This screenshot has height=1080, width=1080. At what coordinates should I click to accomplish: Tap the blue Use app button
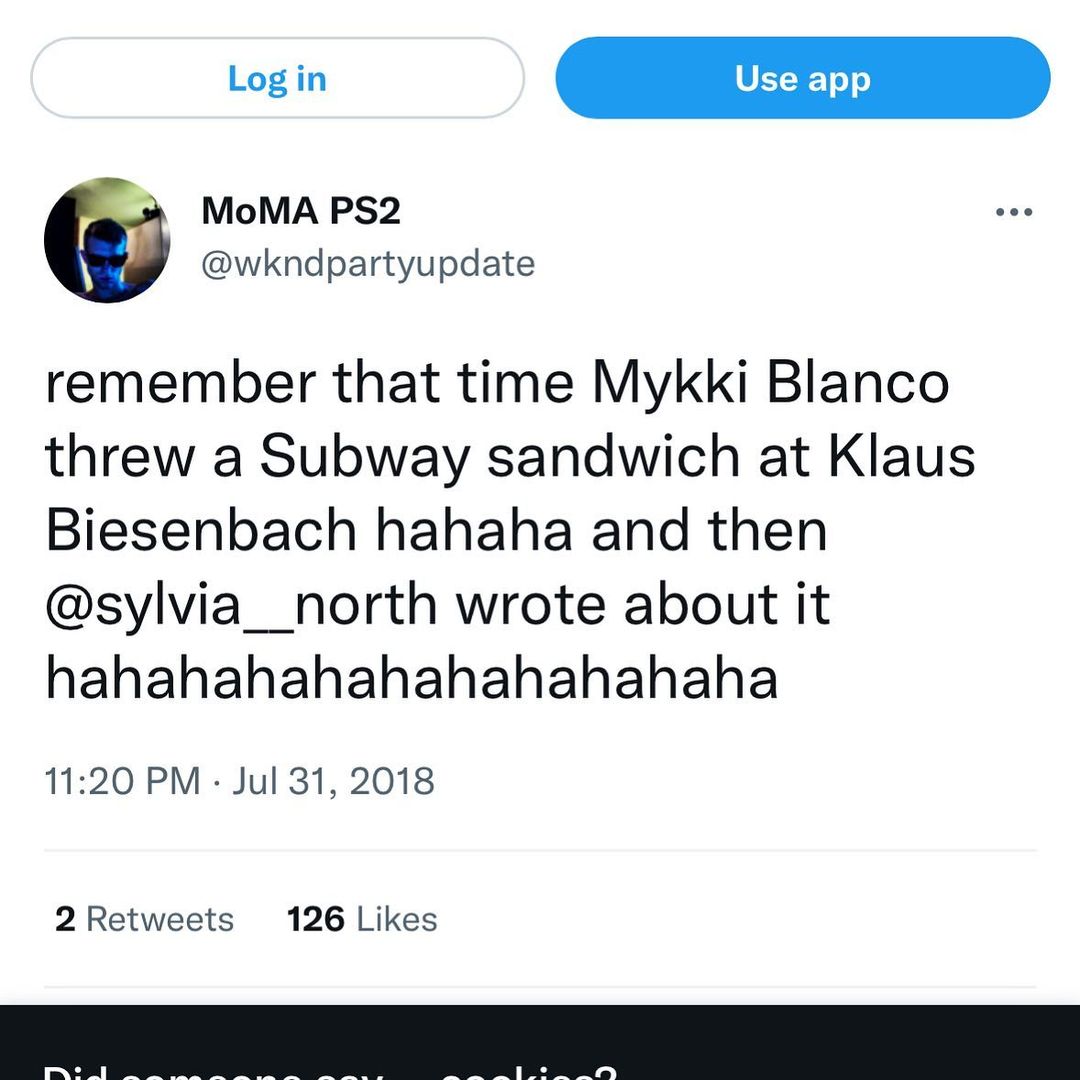[802, 78]
